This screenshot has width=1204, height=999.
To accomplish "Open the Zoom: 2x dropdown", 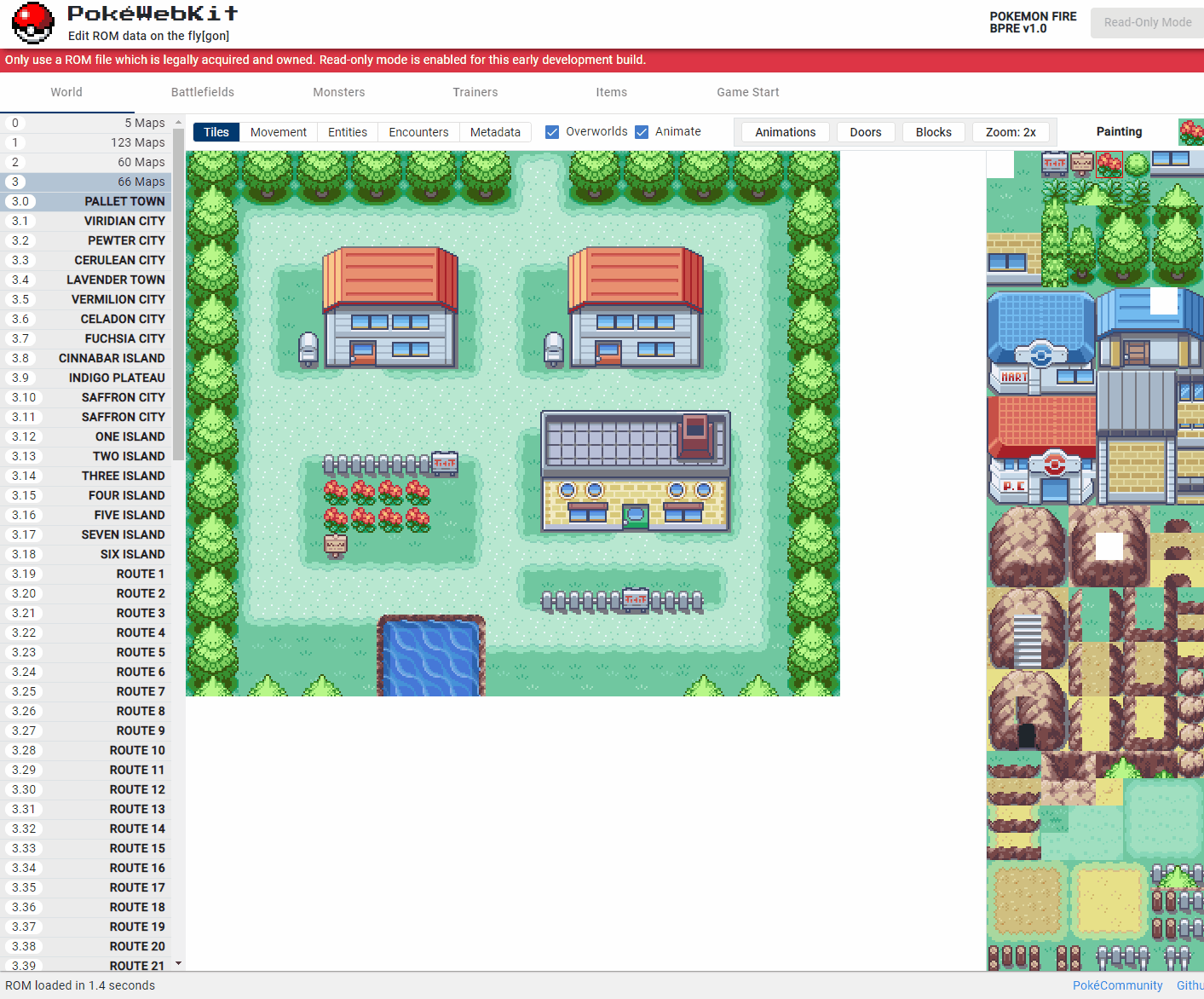I will 1011,132.
